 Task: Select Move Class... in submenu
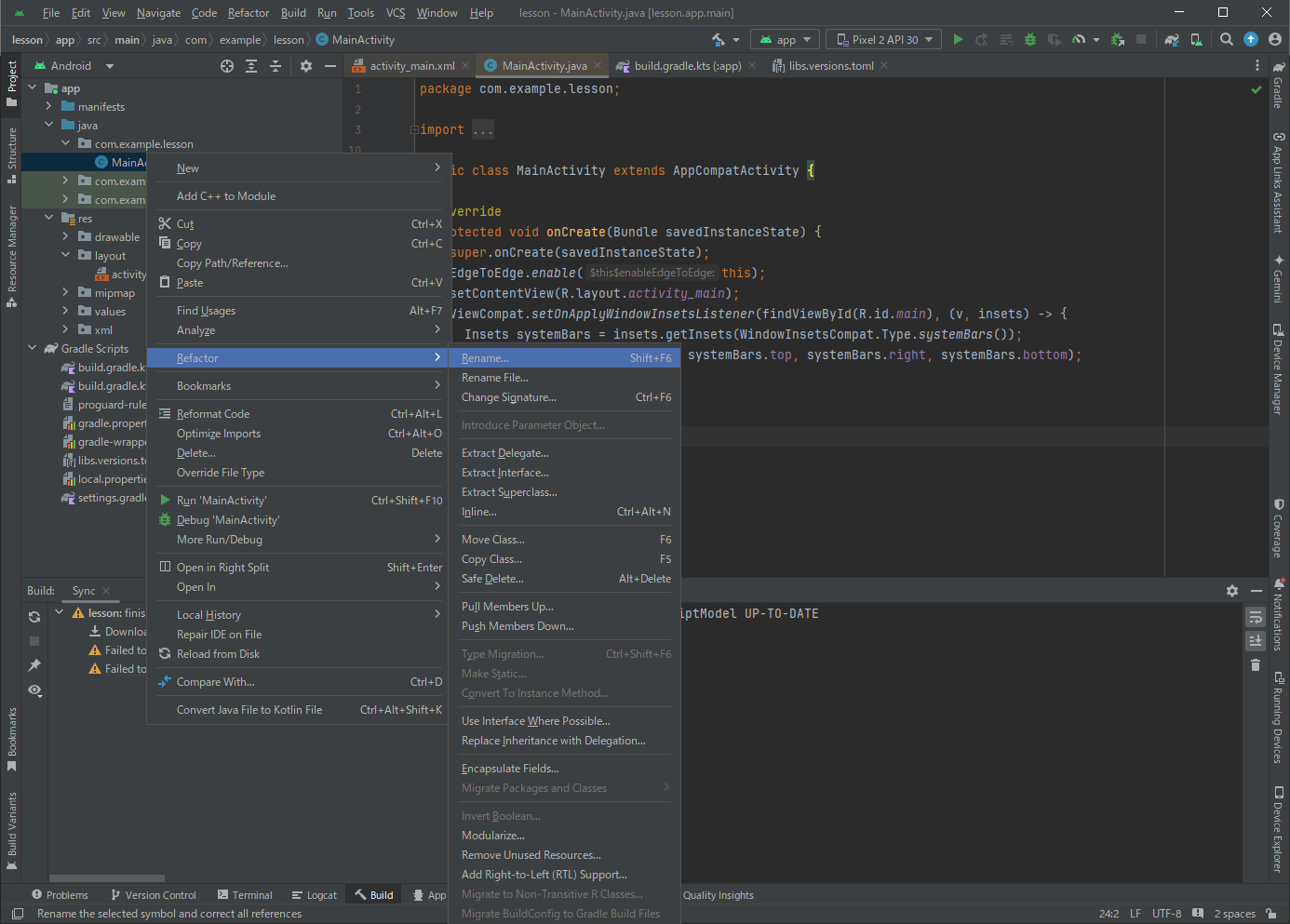(565, 540)
